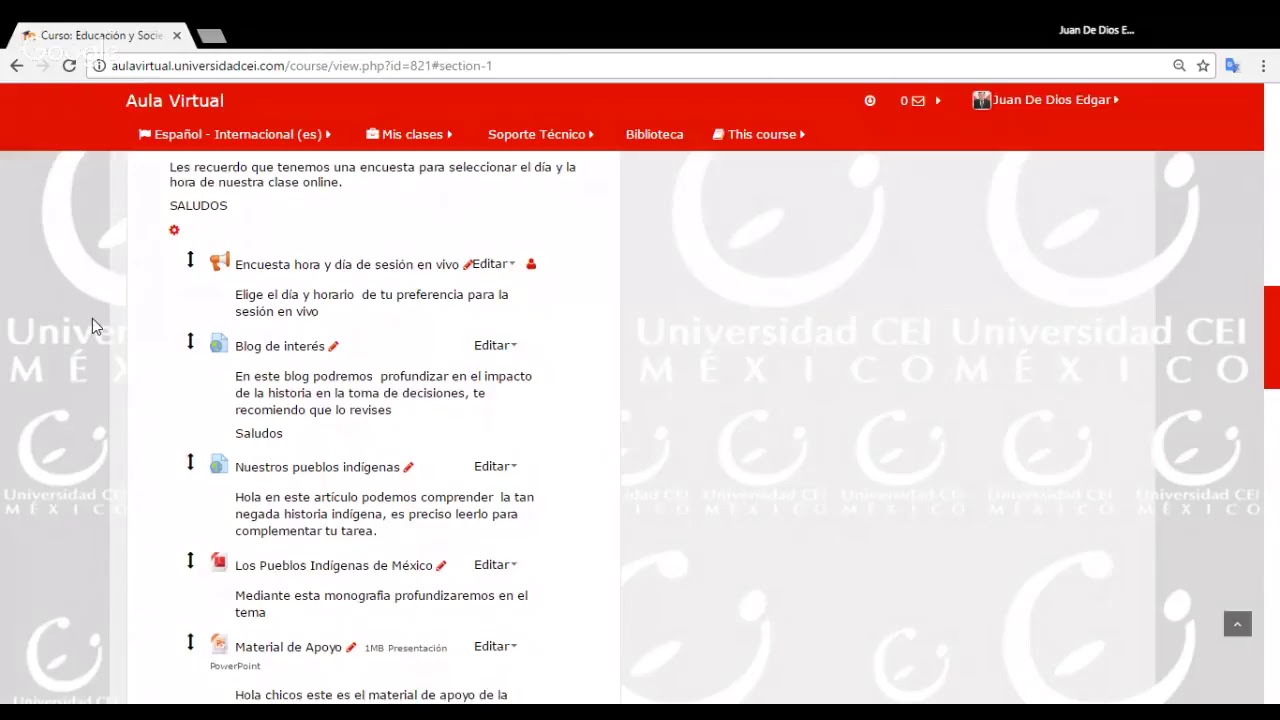Click the scroll-to-top arrow button
The image size is (1280, 720).
[x=1237, y=624]
